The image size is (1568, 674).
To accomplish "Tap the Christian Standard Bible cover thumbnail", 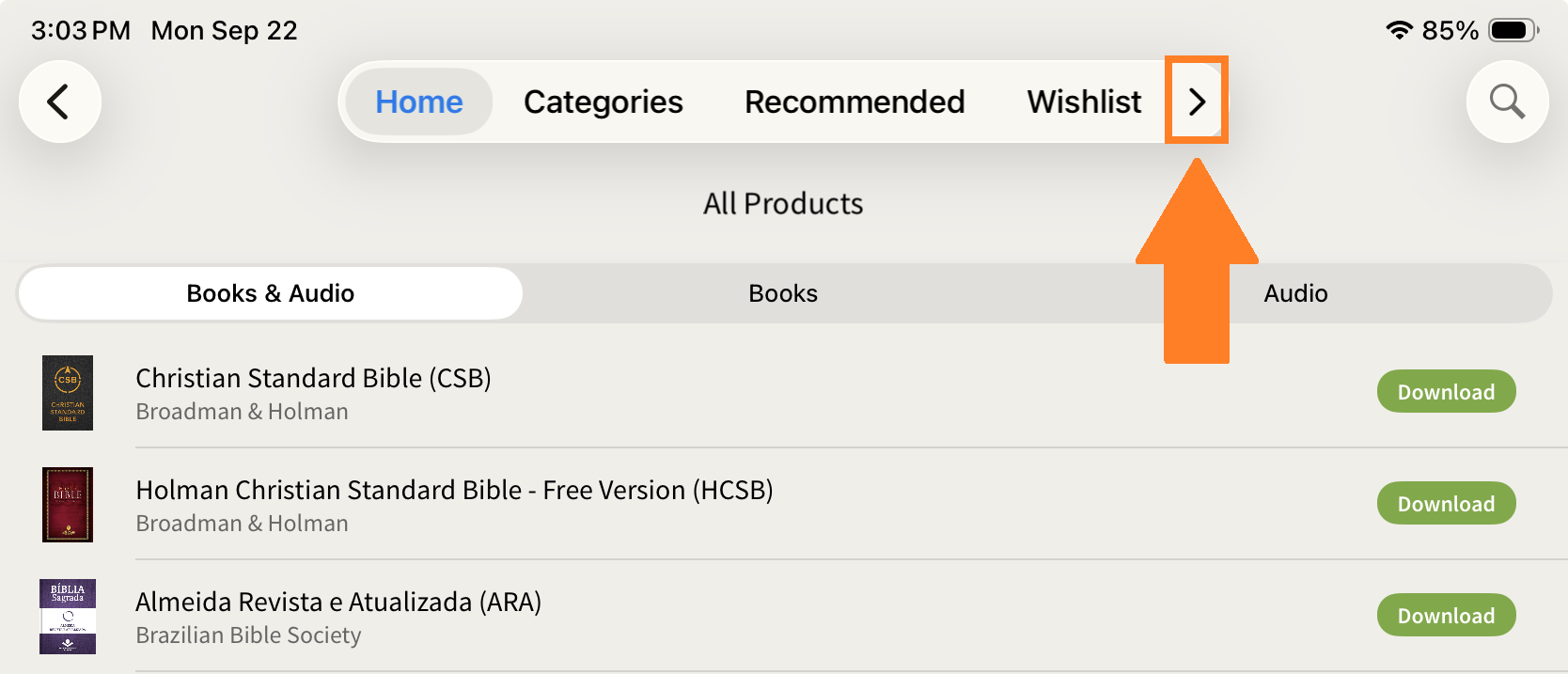I will coord(68,393).
